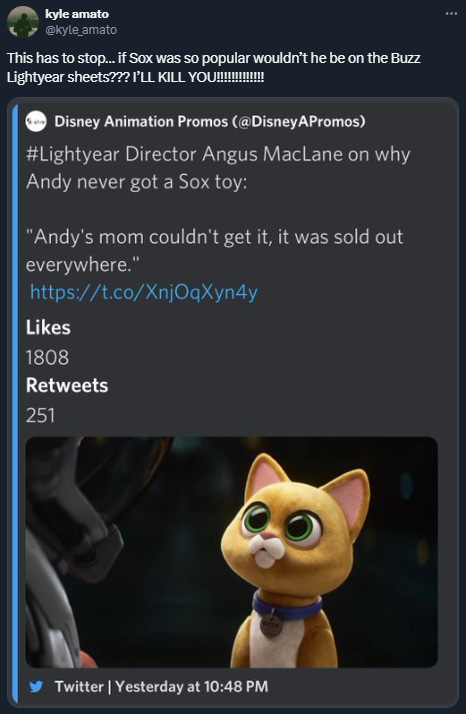Open Disney Animation Promos (@DisneyAPromos) author link
This screenshot has height=714, width=466.
[x=210, y=122]
